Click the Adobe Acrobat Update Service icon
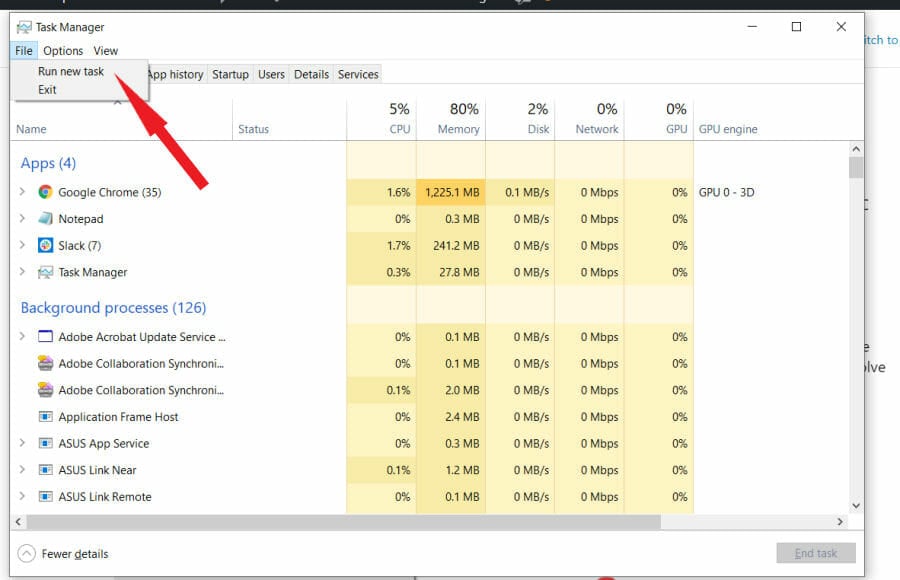This screenshot has width=900, height=580. (45, 337)
